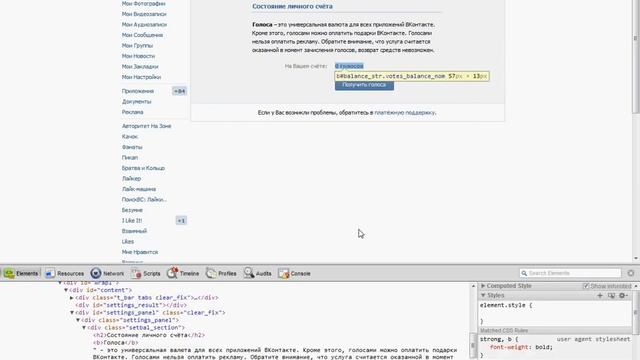
Task: Collapse the div id="content" node
Action: [66, 290]
